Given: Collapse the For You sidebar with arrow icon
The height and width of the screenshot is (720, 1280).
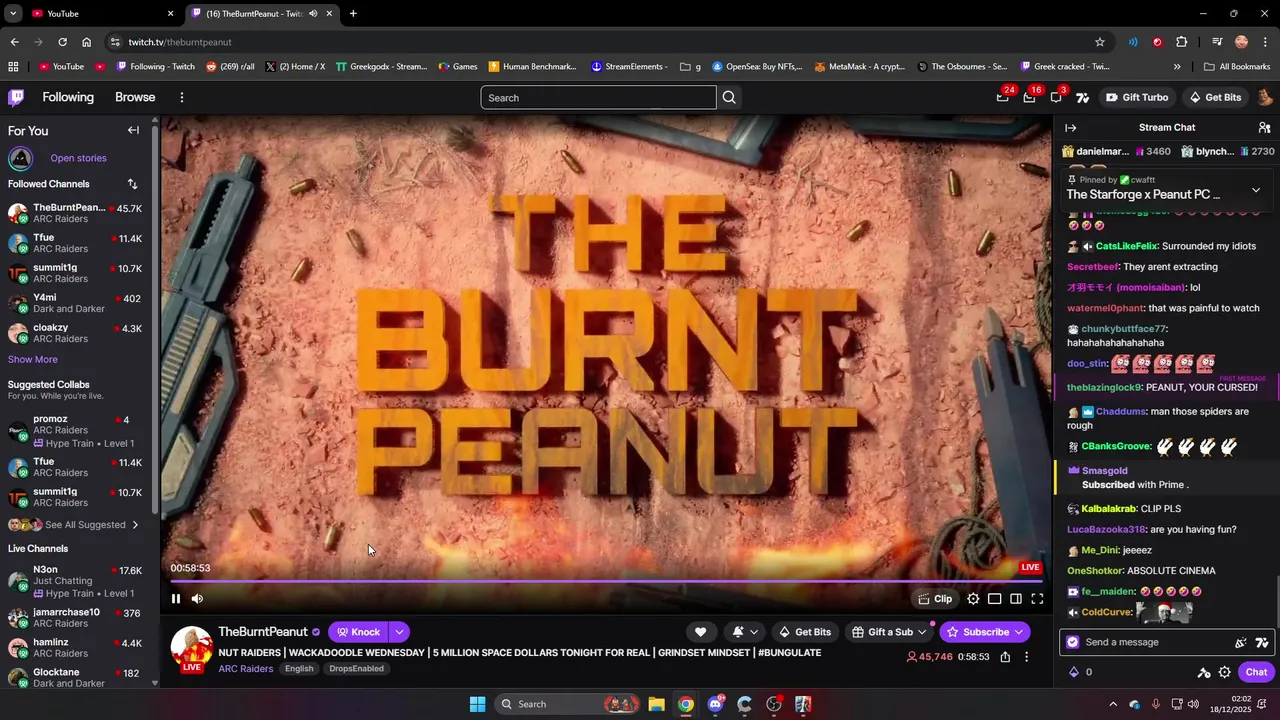Looking at the screenshot, I should coord(133,130).
